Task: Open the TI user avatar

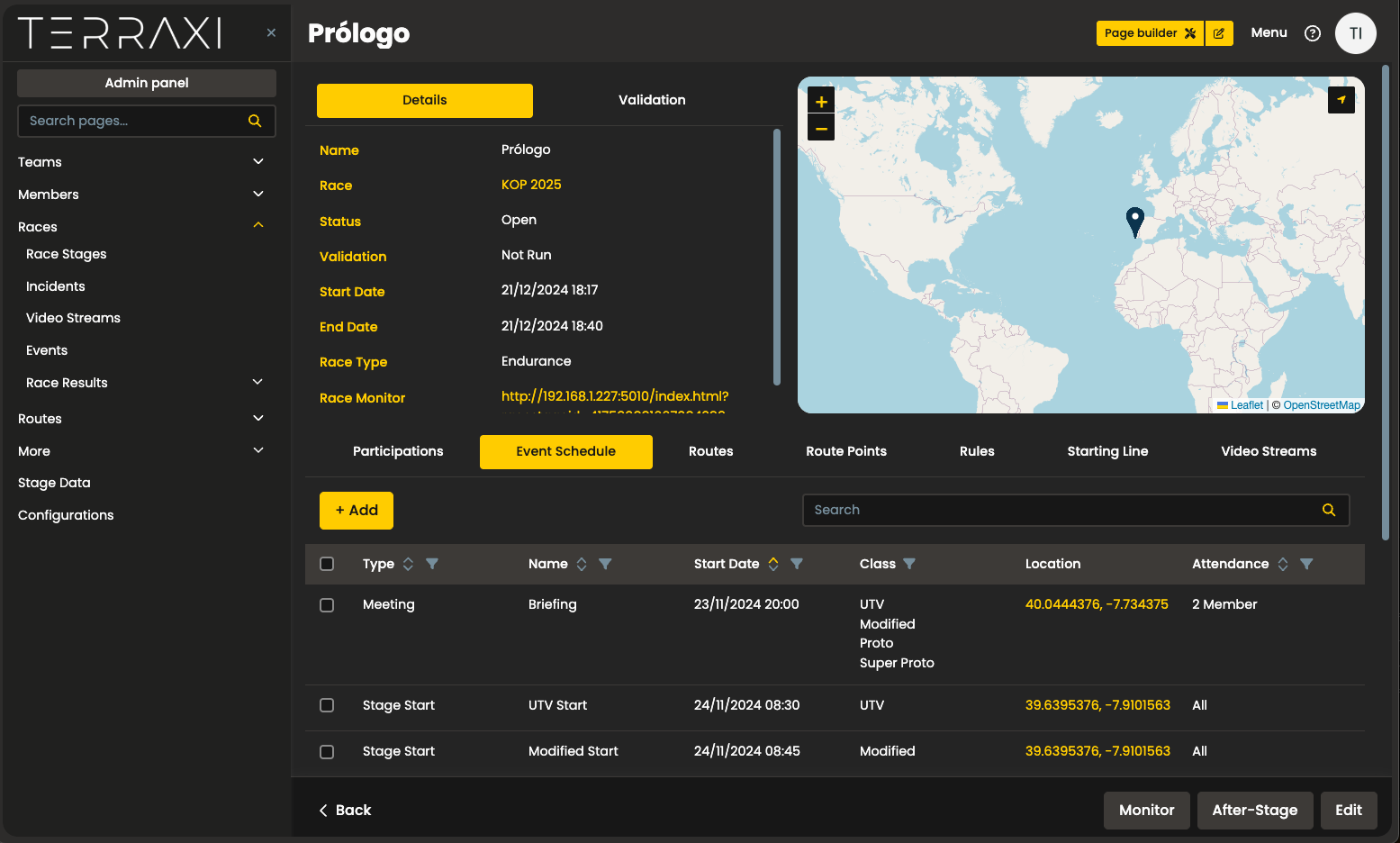Action: pos(1355,33)
